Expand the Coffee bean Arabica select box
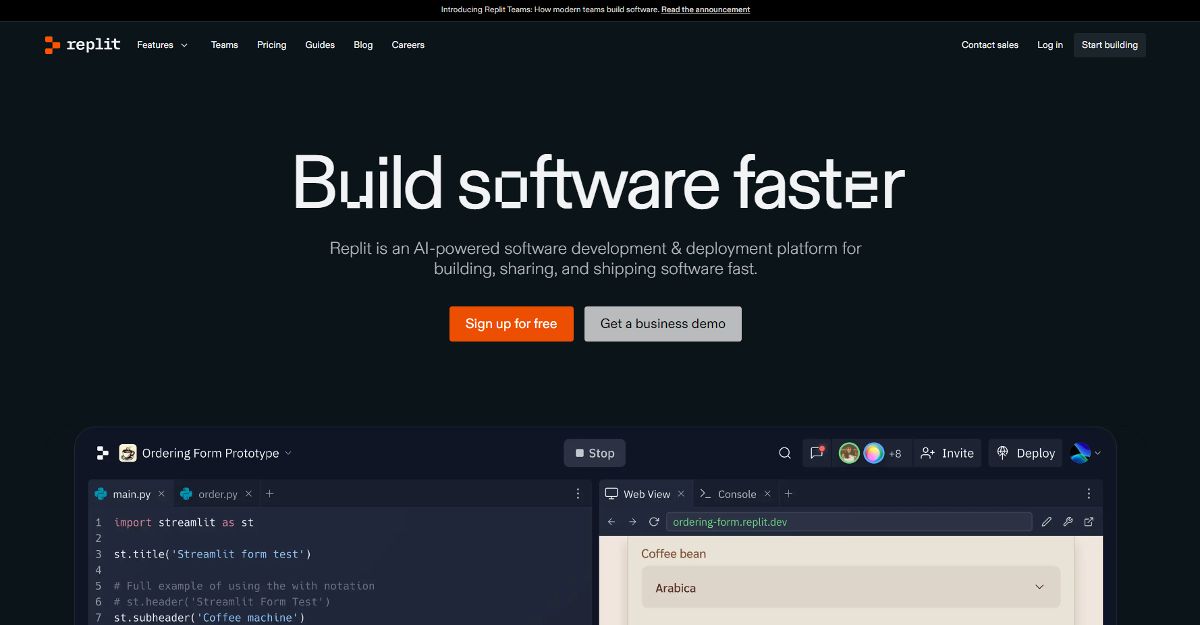Screen dimensions: 1200x625 (x=850, y=588)
